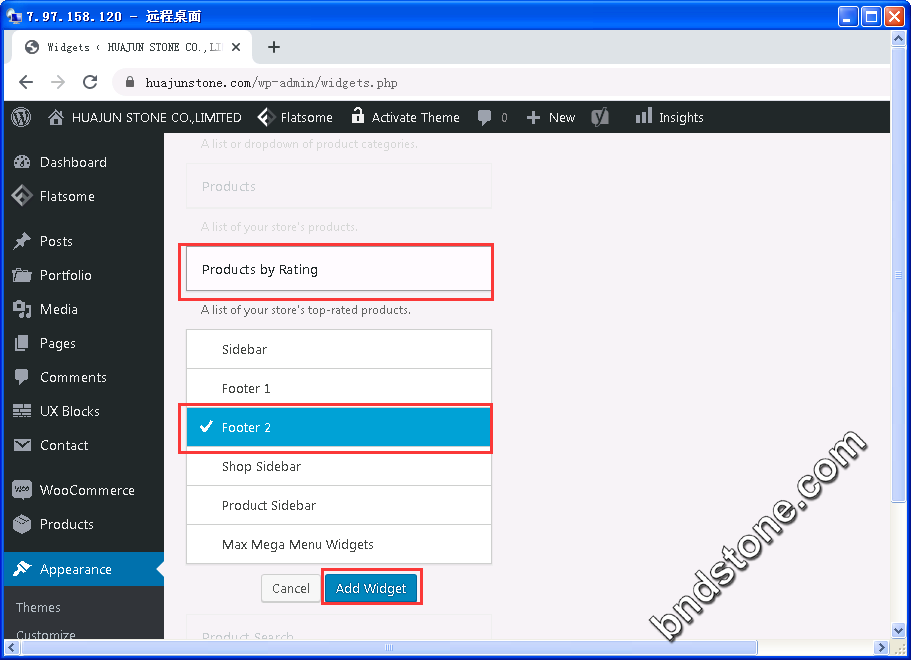The image size is (911, 660).
Task: Close the Widgets browser tab
Action: [236, 47]
